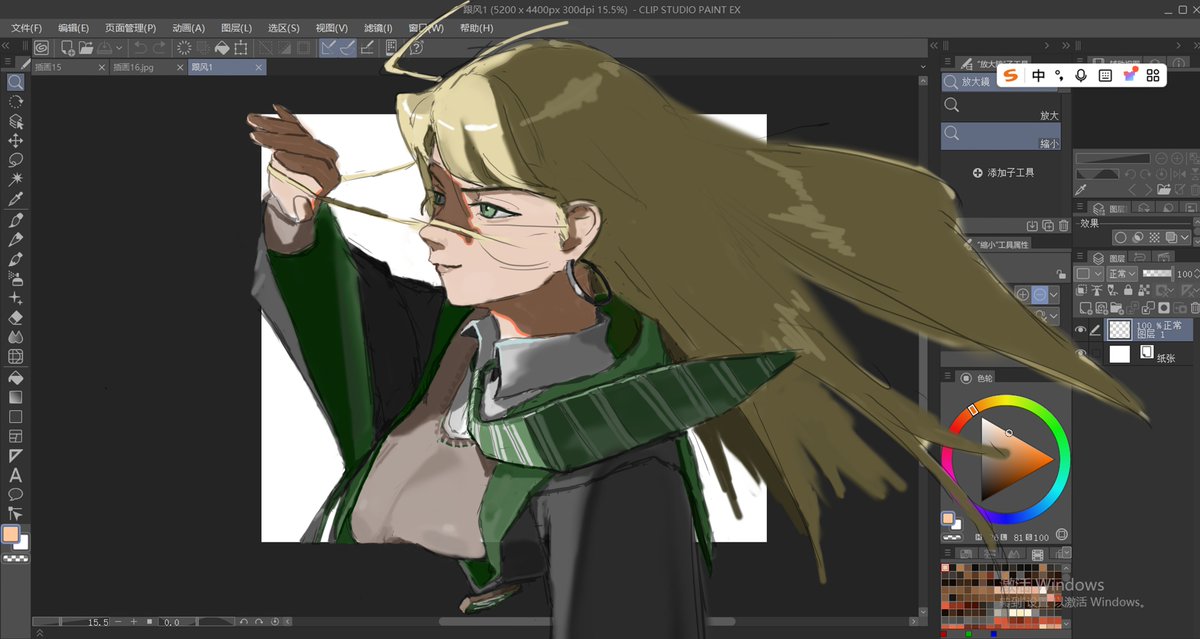Open the save options dropdown arrow
This screenshot has width=1200, height=639.
coord(119,47)
